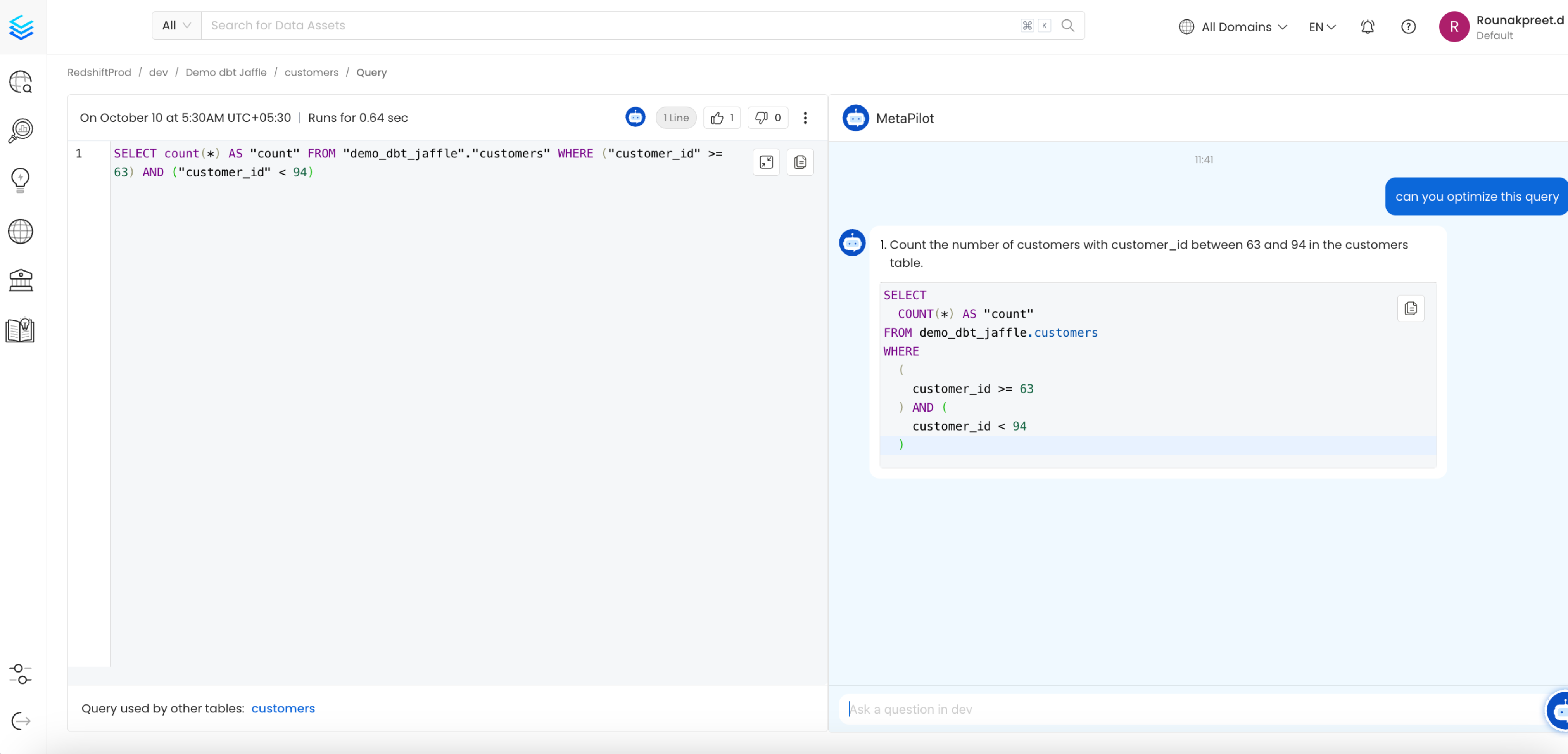Copy the query using the copy icon
This screenshot has width=1568, height=754.
800,162
